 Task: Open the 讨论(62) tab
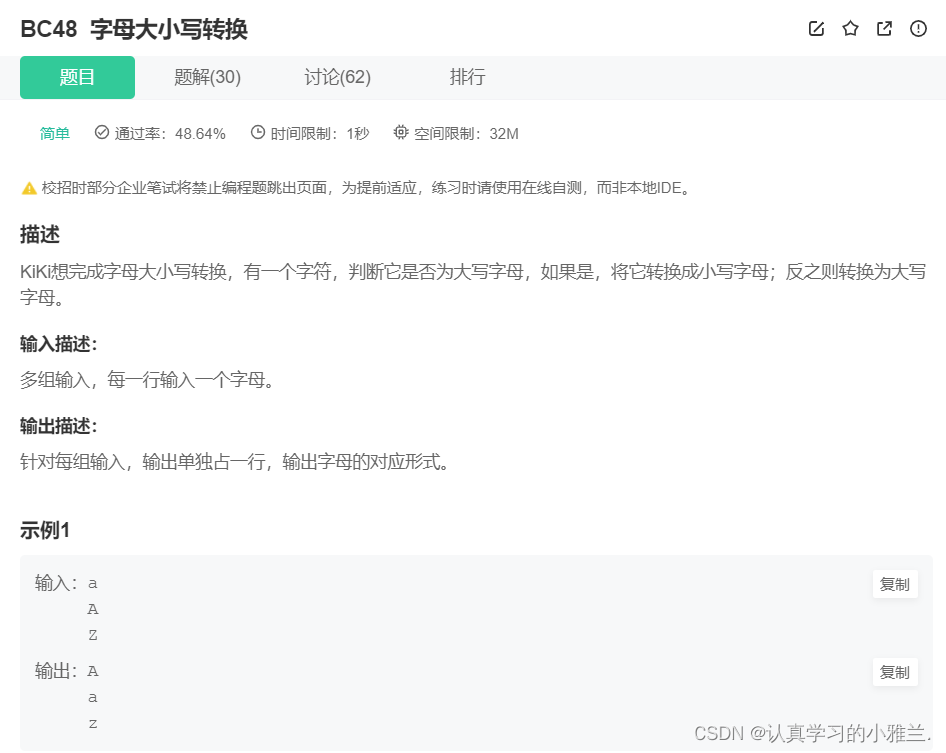coord(337,77)
